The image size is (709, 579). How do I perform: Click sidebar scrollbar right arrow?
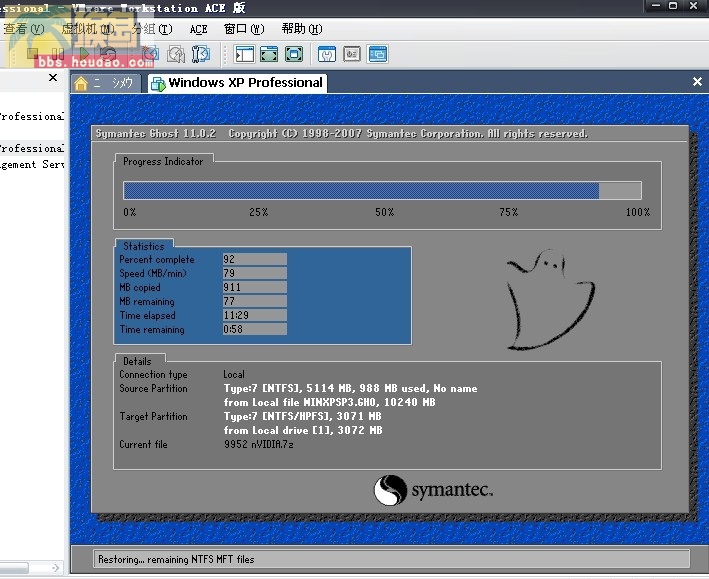[x=56, y=567]
